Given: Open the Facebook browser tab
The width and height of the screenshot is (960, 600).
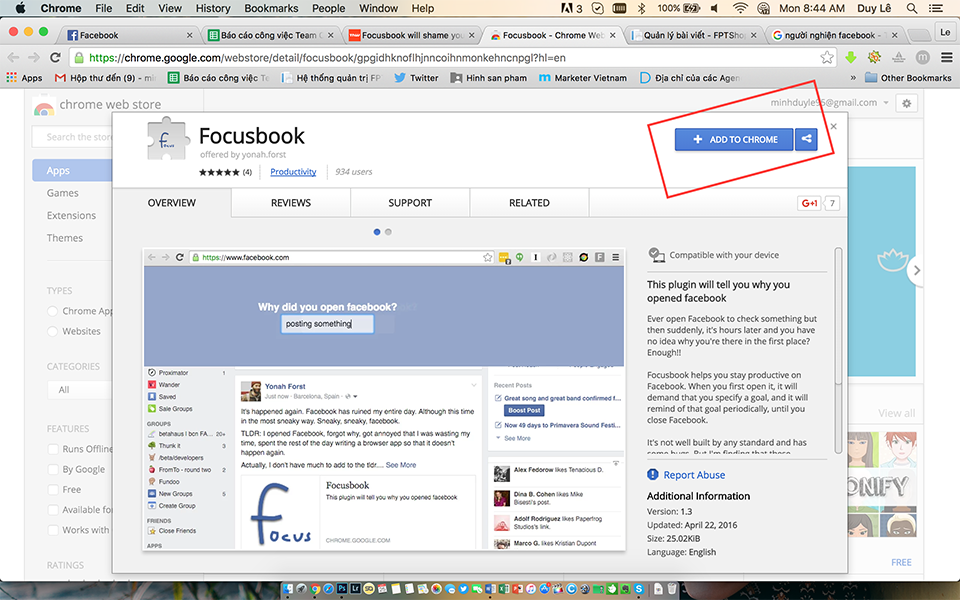Looking at the screenshot, I should pyautogui.click(x=129, y=35).
